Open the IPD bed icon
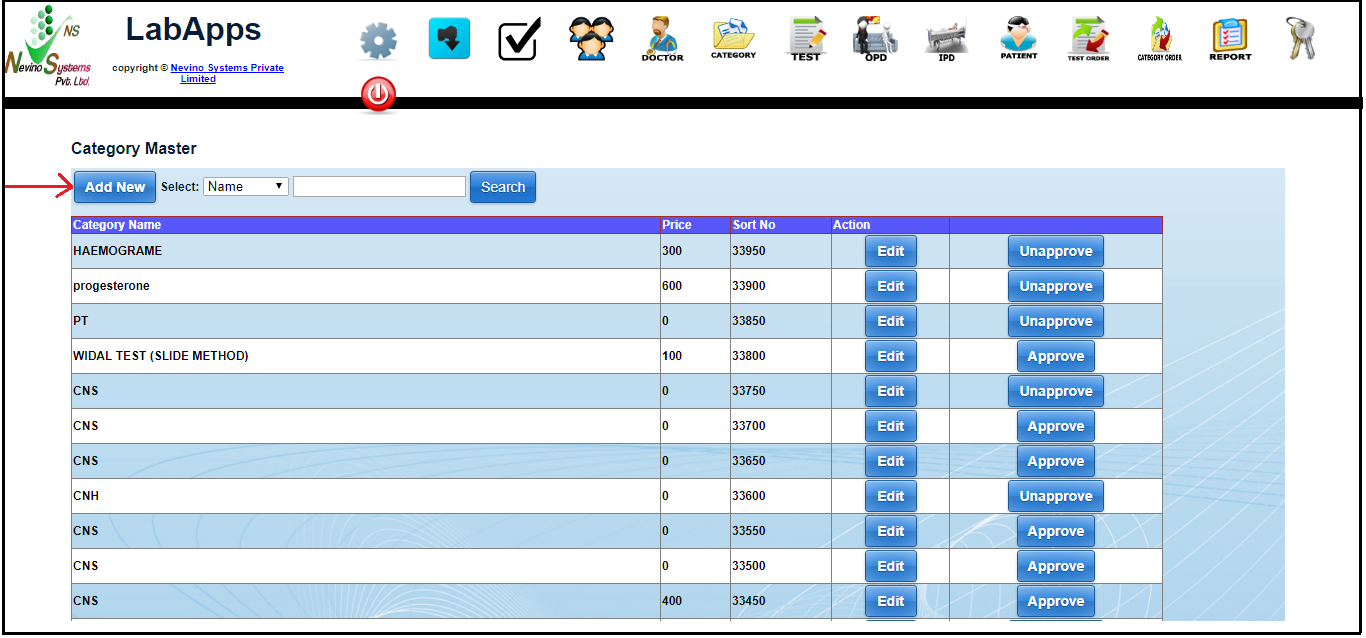The height and width of the screenshot is (638, 1366). point(946,40)
